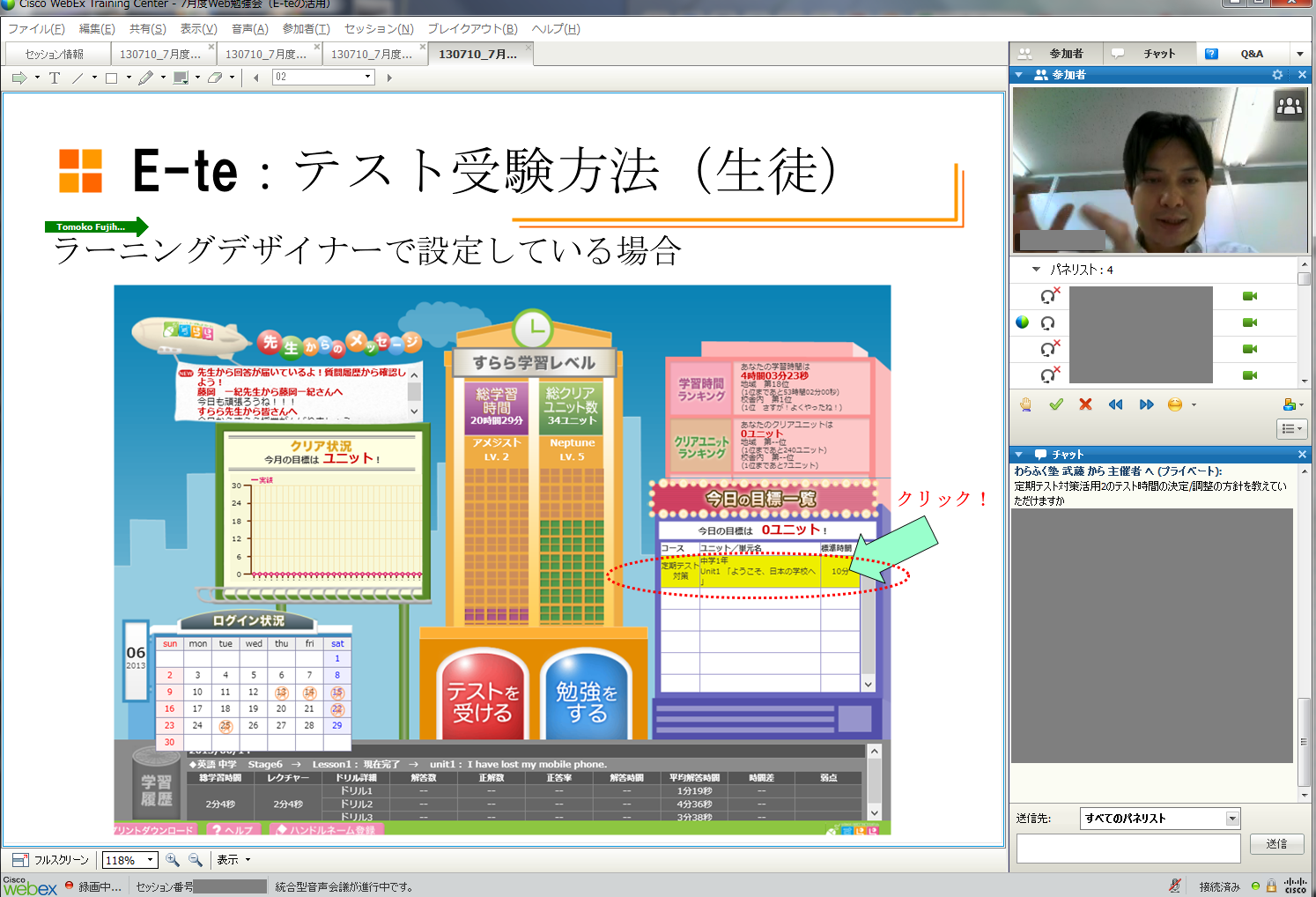This screenshot has height=897, width=1316.
Task: Click the 勉強をする button in slide
Action: click(587, 696)
